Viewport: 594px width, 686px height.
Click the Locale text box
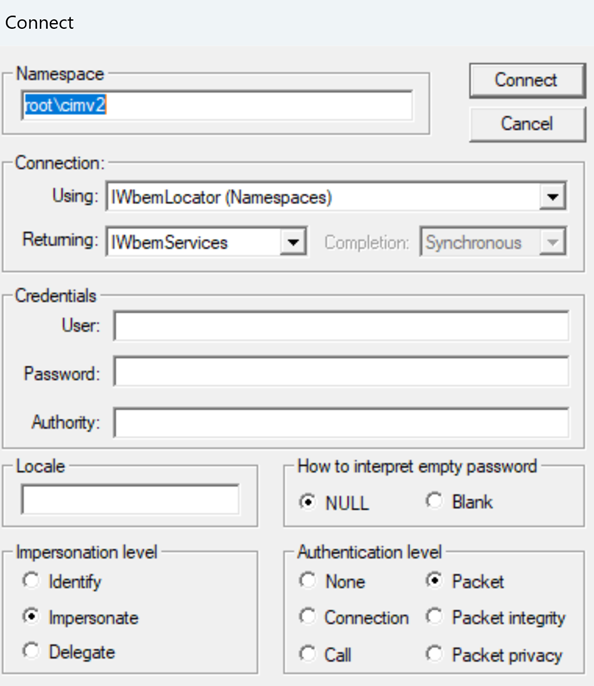click(130, 499)
